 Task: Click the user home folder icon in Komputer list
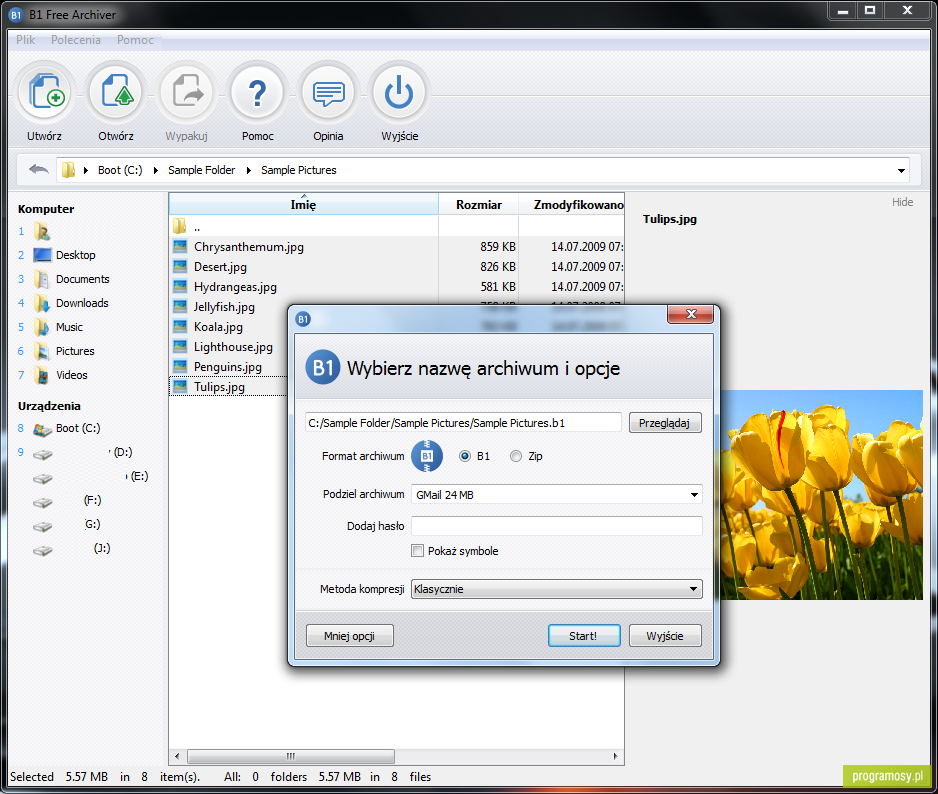42,231
